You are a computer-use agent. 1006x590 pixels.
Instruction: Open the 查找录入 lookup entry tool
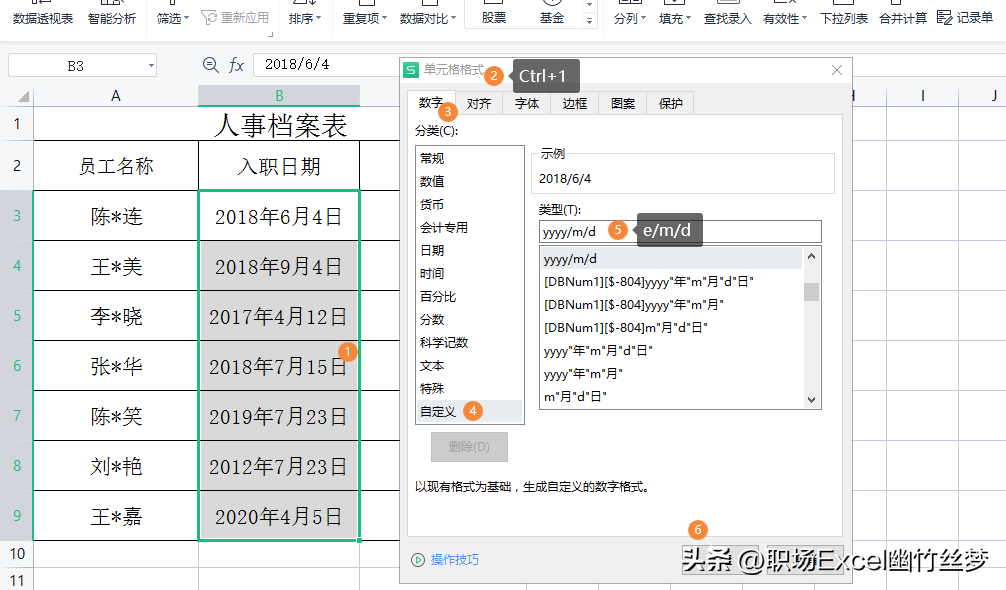pyautogui.click(x=728, y=18)
